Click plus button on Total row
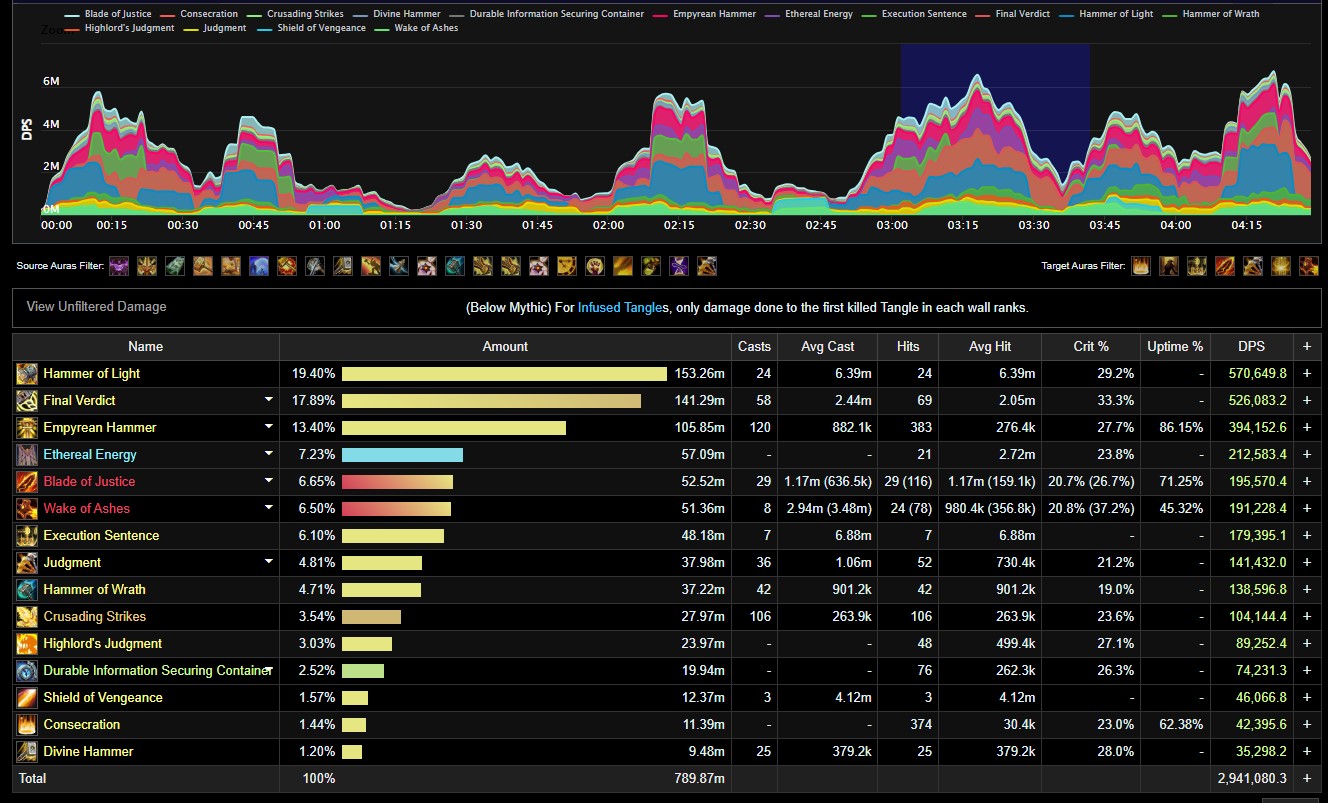This screenshot has height=803, width=1328. coord(1306,778)
